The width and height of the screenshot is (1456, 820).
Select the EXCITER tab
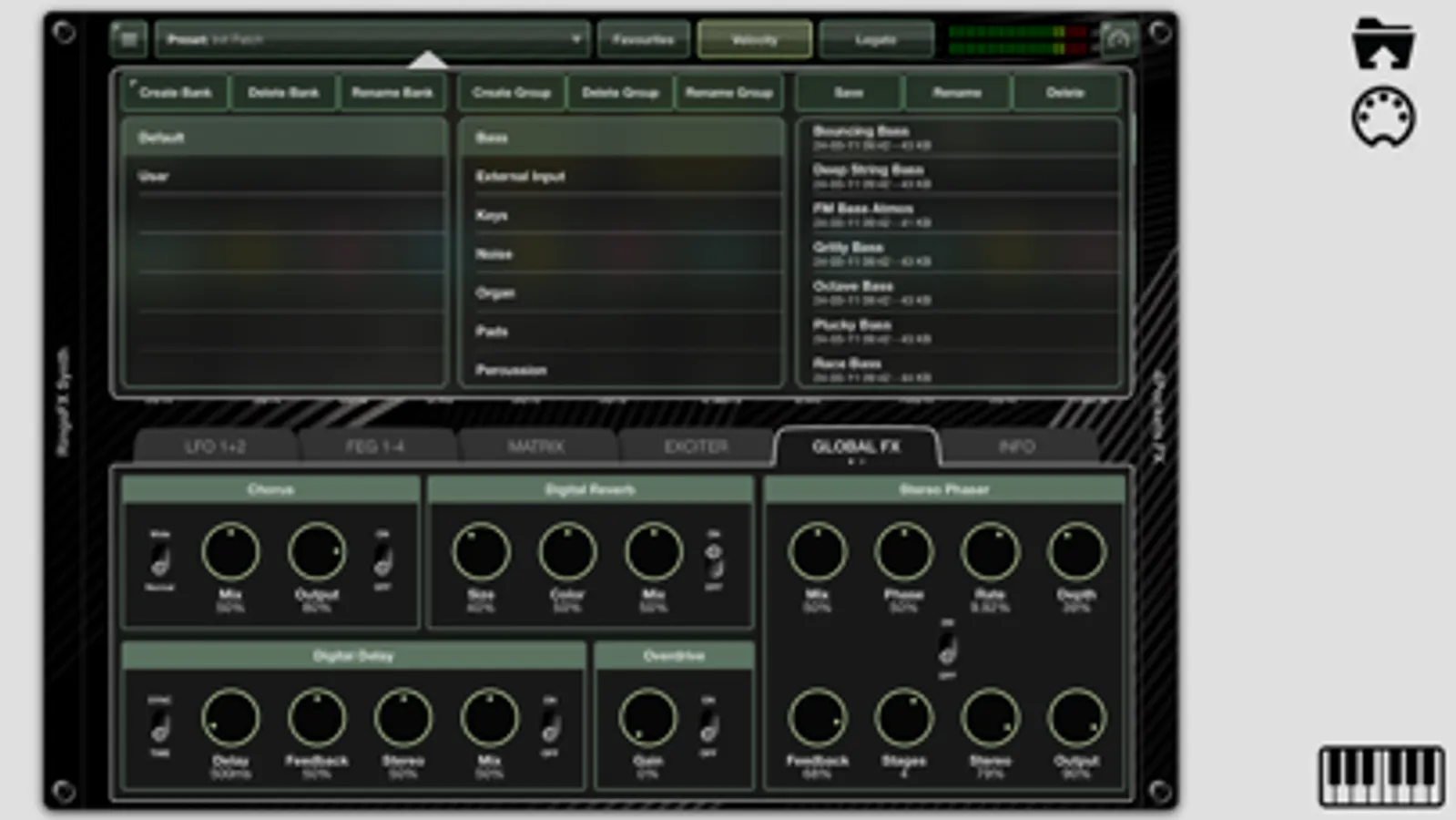pos(696,446)
